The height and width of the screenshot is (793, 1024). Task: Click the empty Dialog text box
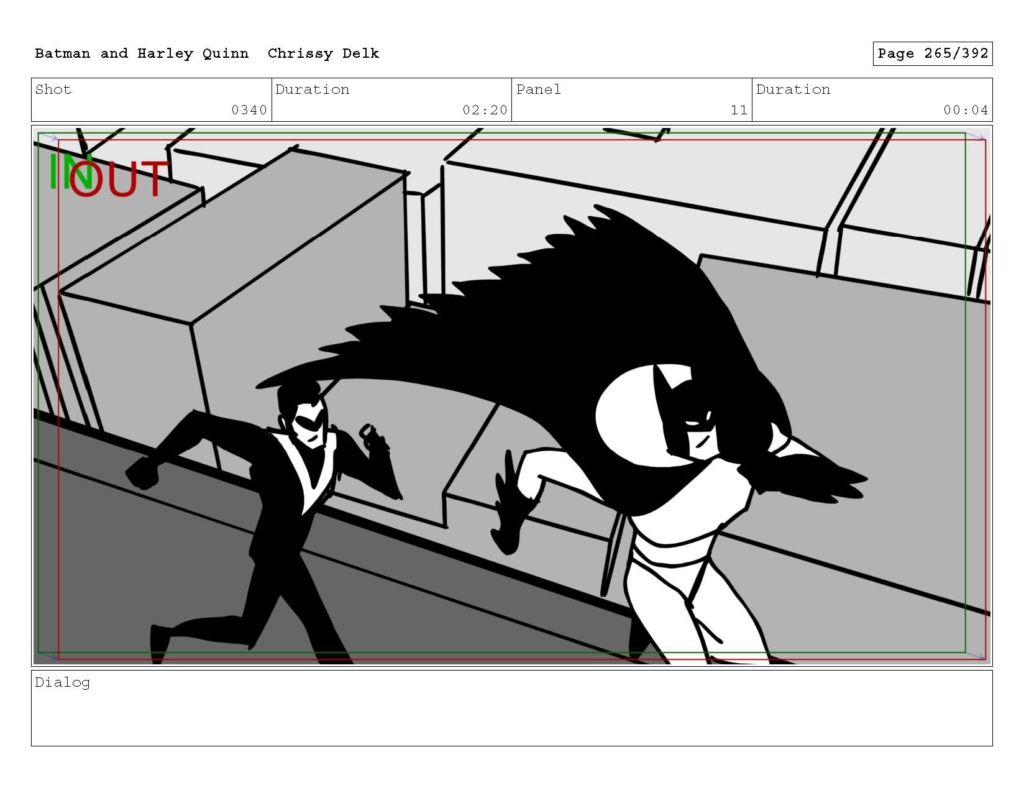(512, 708)
